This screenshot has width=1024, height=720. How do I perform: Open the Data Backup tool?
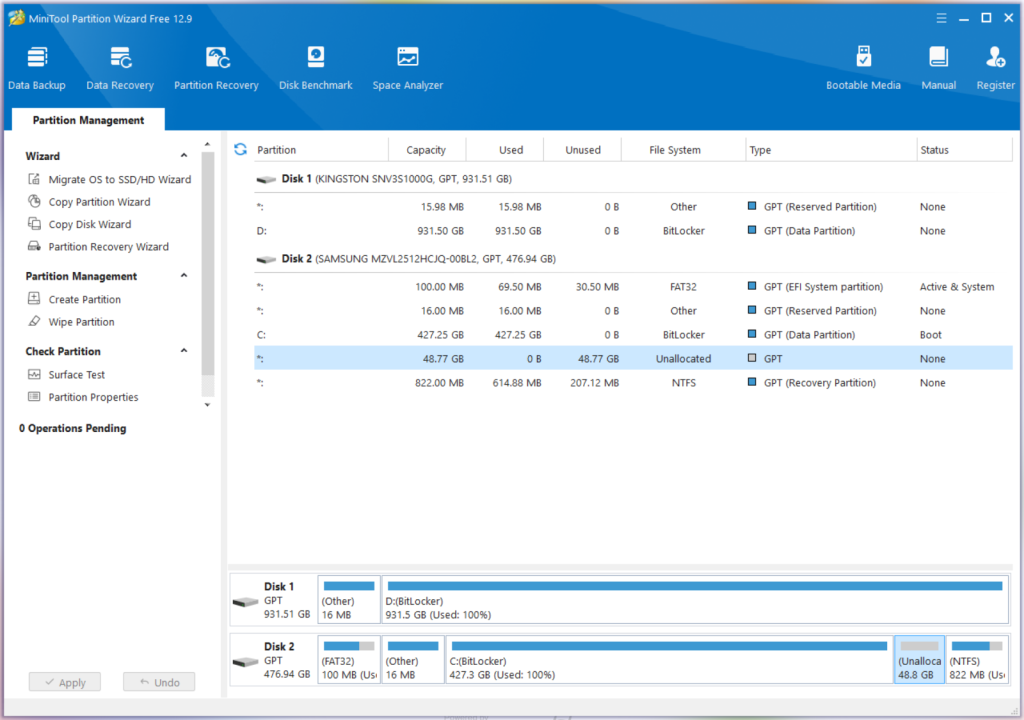click(37, 67)
